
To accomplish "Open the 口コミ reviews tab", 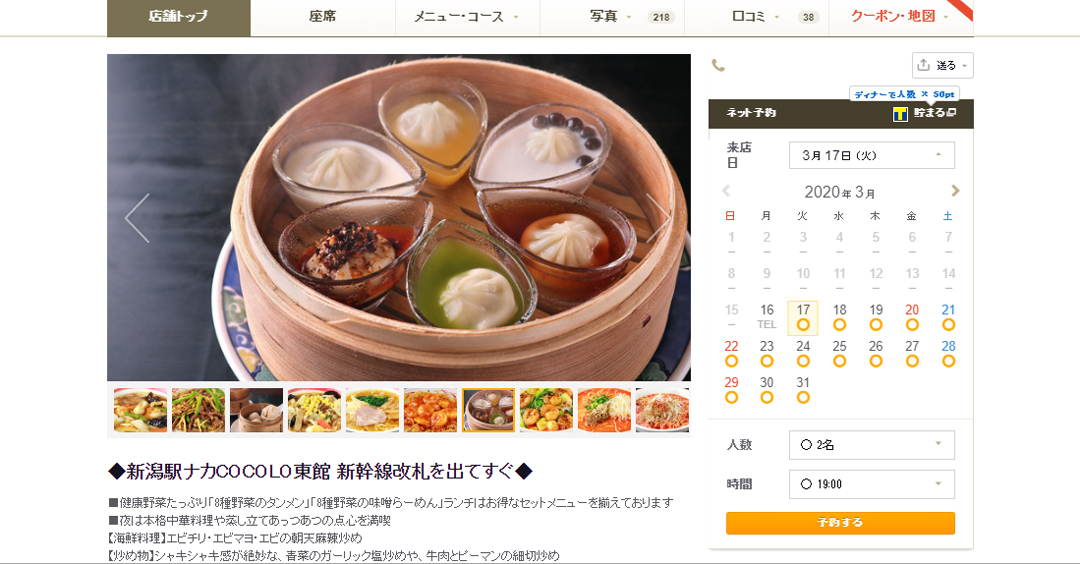I will (x=756, y=17).
